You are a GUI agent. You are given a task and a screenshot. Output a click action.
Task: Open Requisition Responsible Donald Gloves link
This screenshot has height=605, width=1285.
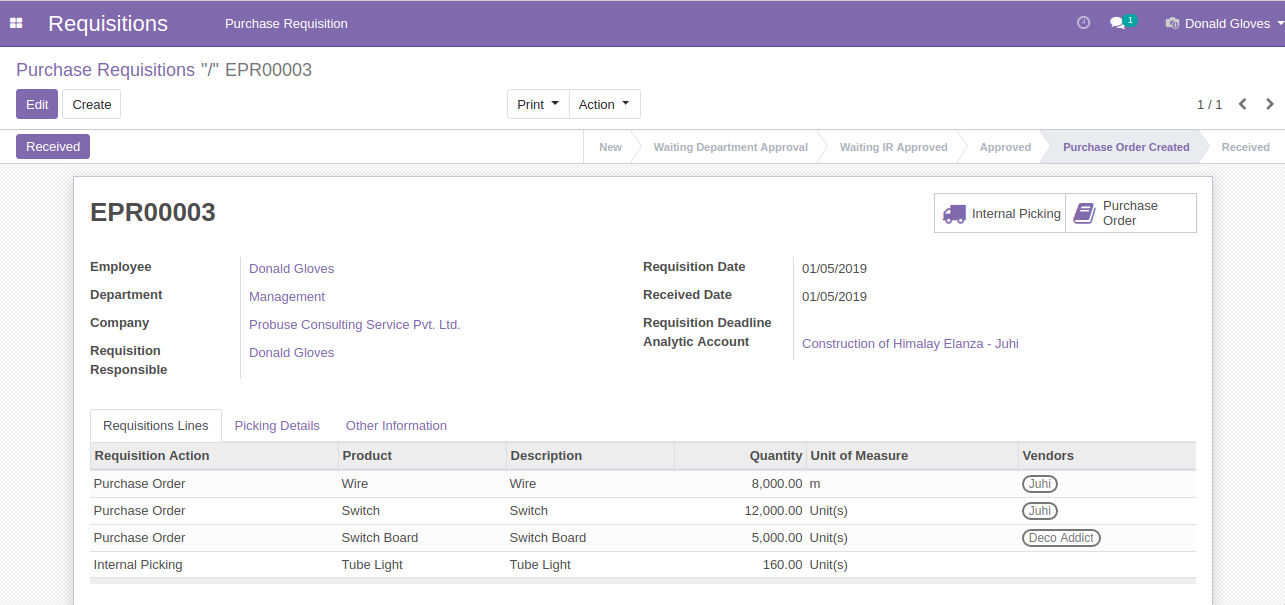pos(291,352)
